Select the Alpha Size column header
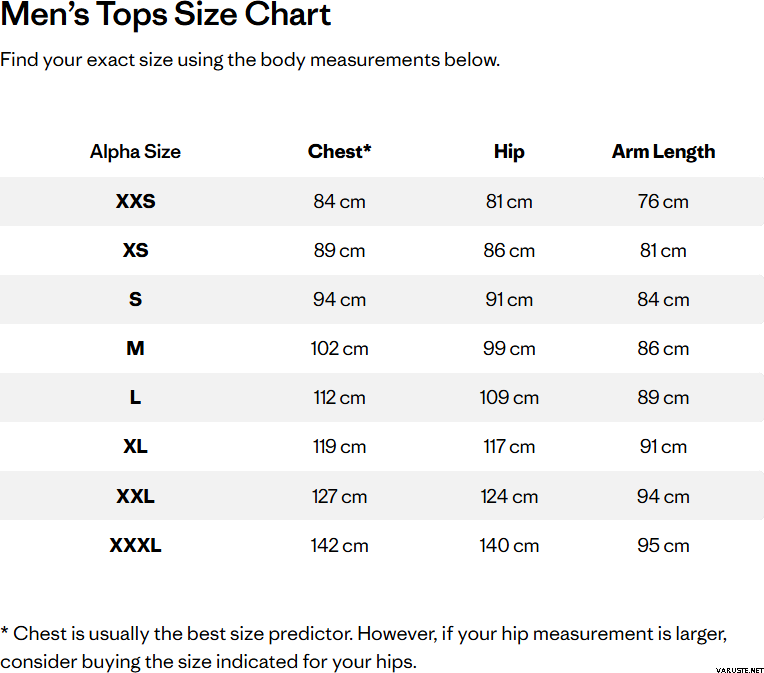764x673 pixels. point(135,152)
